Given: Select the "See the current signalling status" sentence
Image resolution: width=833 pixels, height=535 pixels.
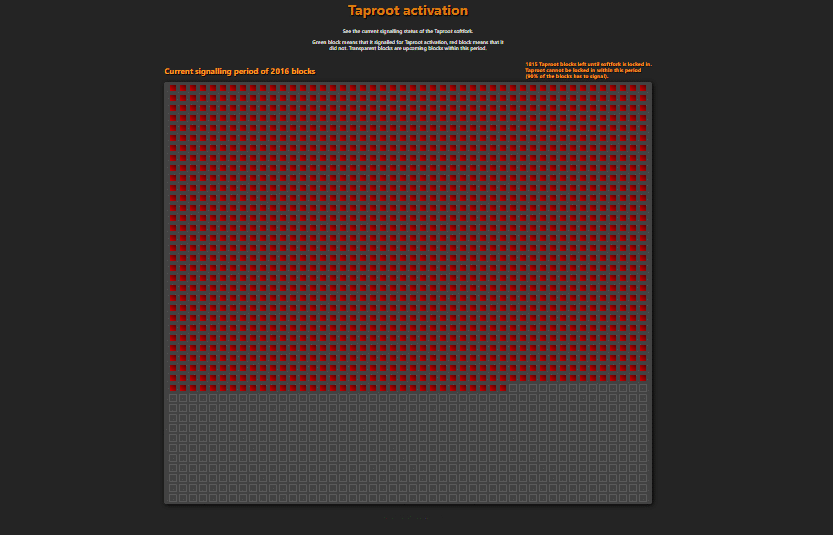Looking at the screenshot, I should (408, 31).
